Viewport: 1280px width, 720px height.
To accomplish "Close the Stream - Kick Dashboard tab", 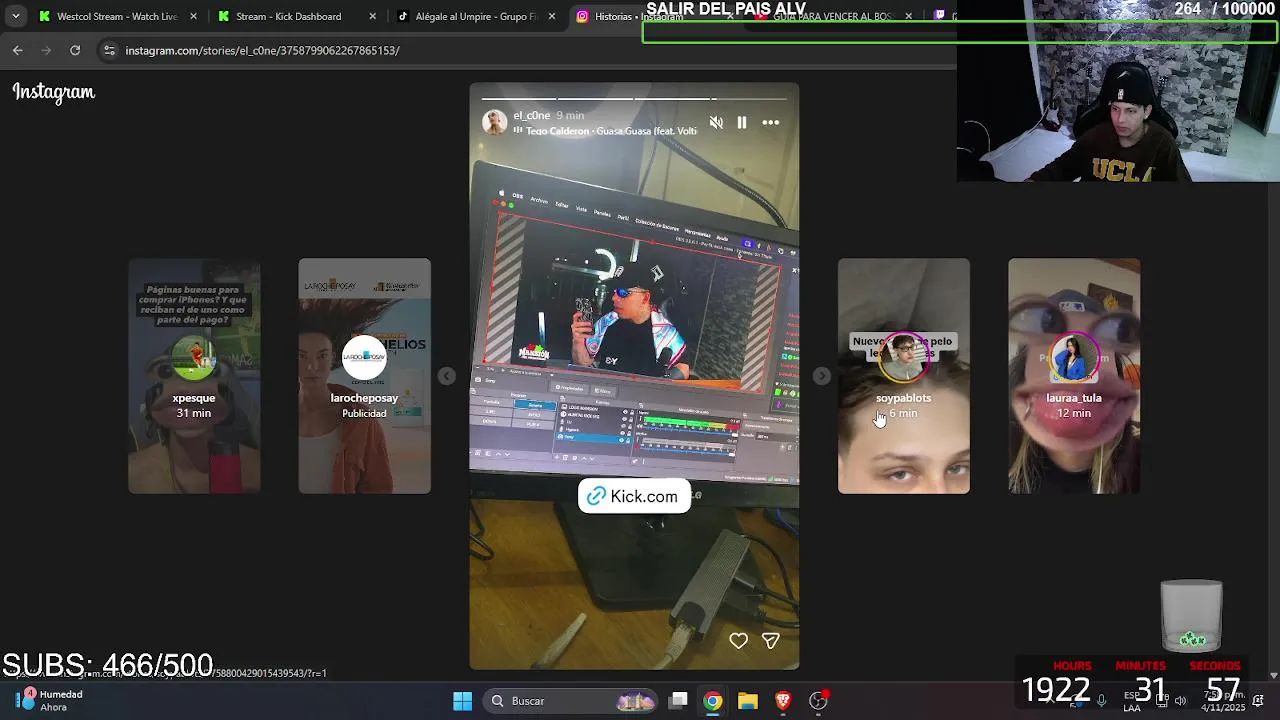I will click(x=373, y=16).
